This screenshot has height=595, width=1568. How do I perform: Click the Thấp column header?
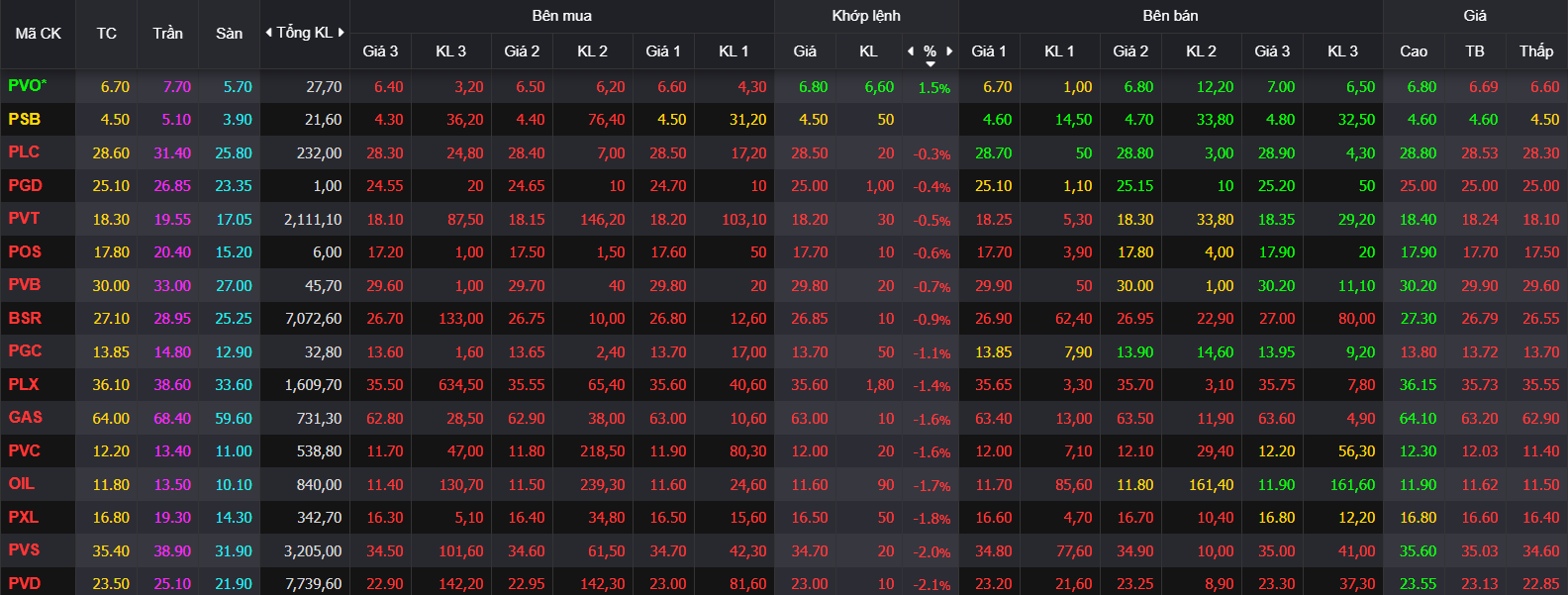[x=1536, y=51]
